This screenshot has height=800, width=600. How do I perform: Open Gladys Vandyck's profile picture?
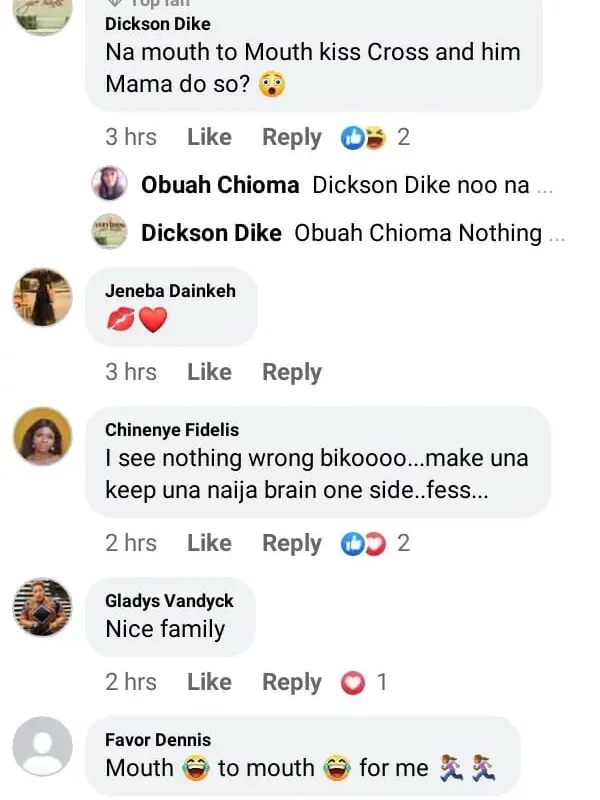point(43,607)
